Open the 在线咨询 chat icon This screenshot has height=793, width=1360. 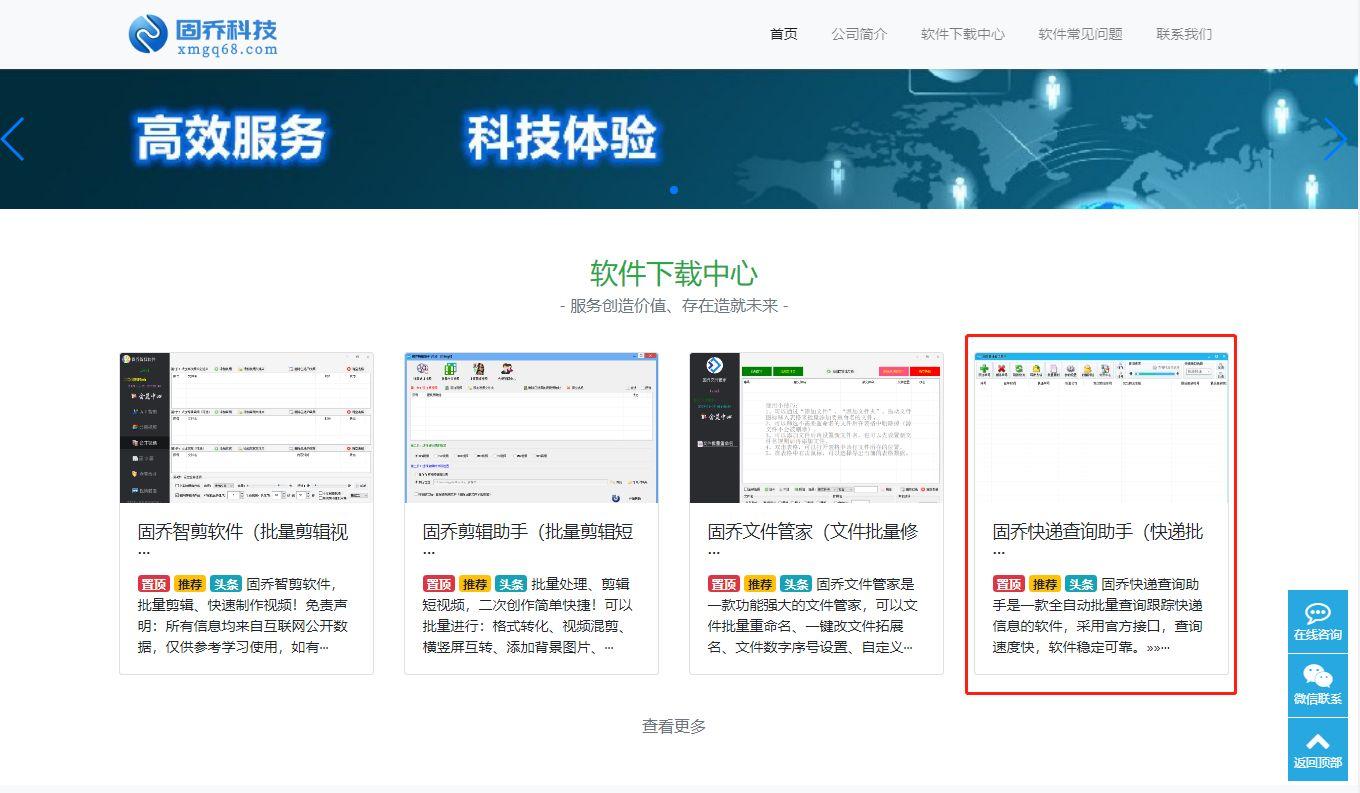pos(1317,618)
